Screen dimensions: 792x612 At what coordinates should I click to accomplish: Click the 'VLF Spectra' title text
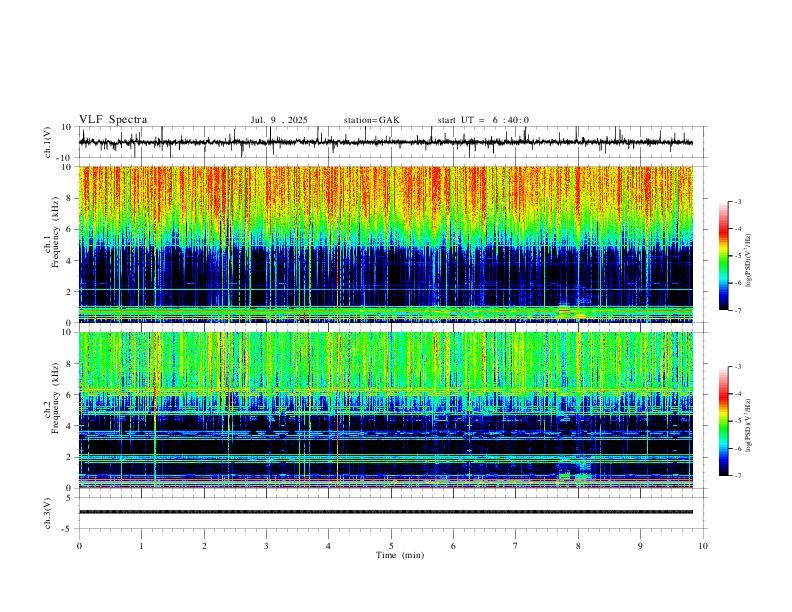click(x=113, y=120)
